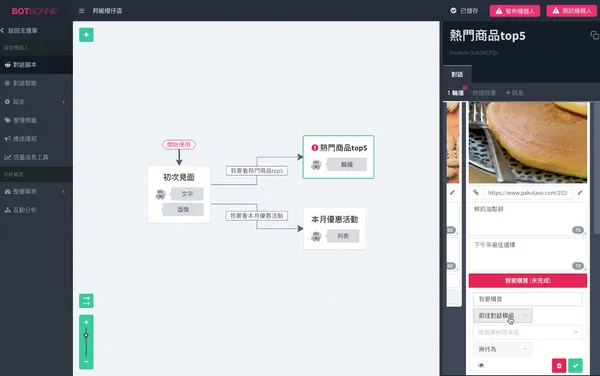Expand the 設定 sidebar section
Image resolution: width=600 pixels, height=376 pixels.
pyautogui.click(x=36, y=102)
